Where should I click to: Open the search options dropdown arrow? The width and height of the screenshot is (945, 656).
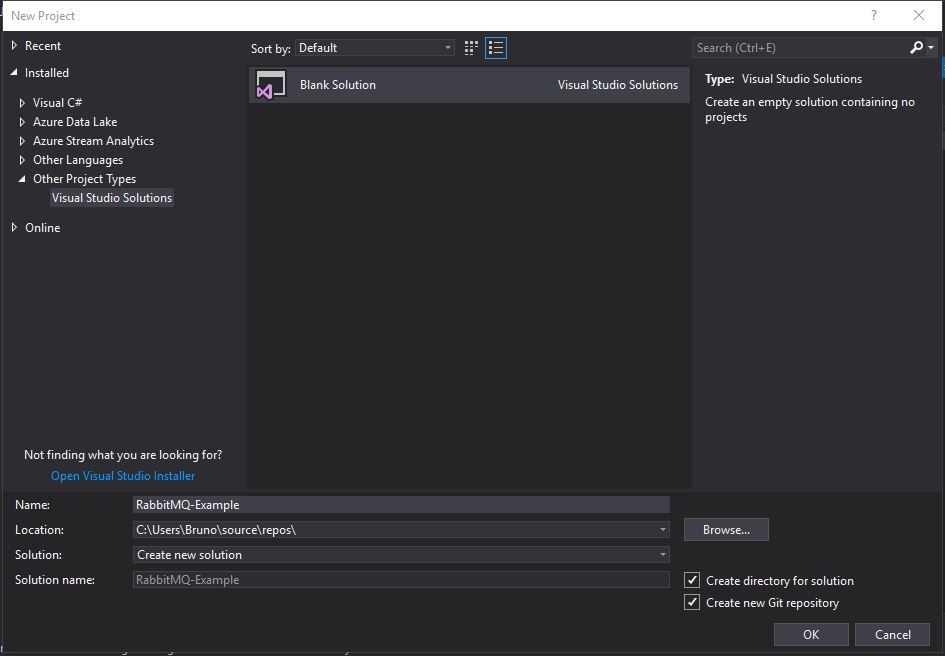click(x=931, y=48)
